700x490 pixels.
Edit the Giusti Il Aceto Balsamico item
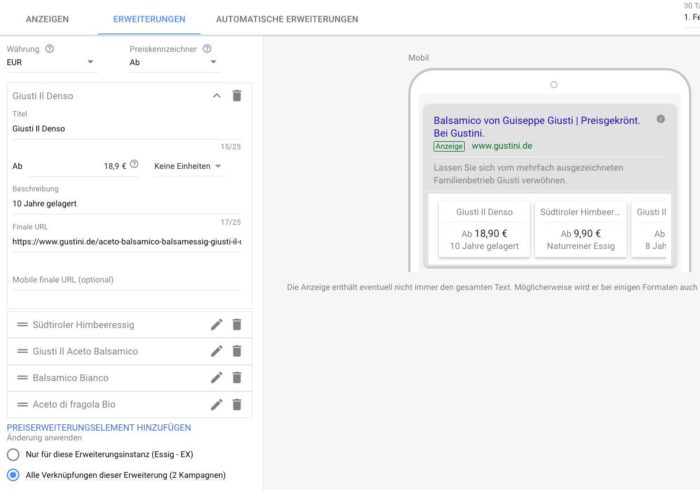click(217, 351)
